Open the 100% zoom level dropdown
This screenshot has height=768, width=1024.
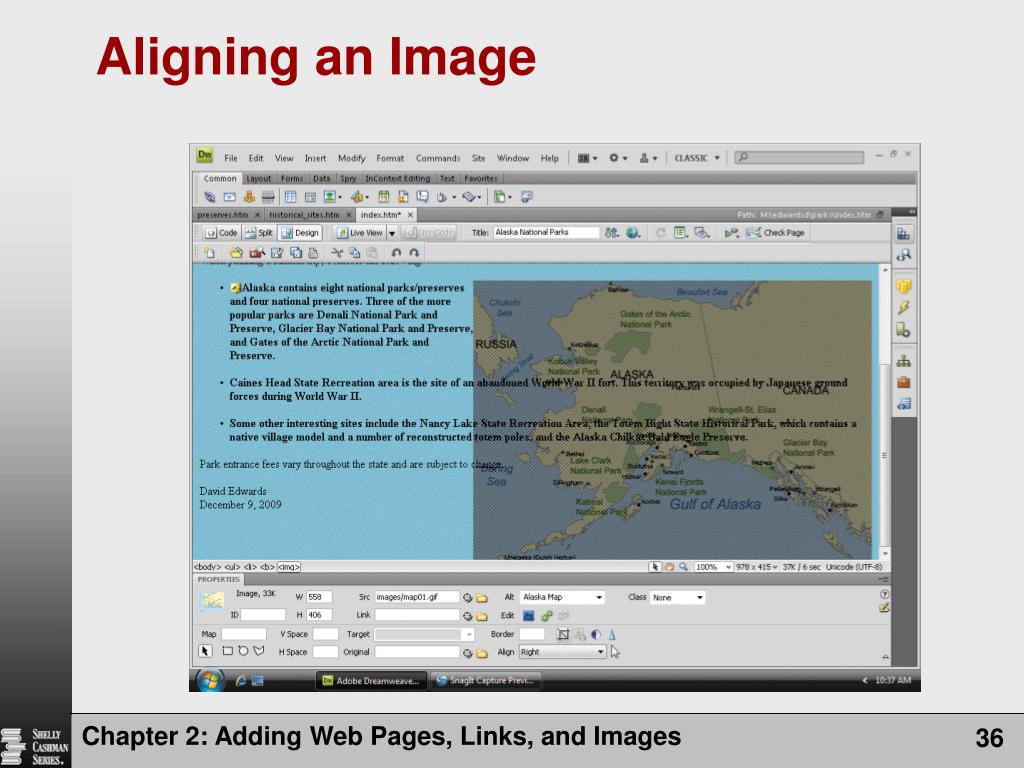(712, 567)
